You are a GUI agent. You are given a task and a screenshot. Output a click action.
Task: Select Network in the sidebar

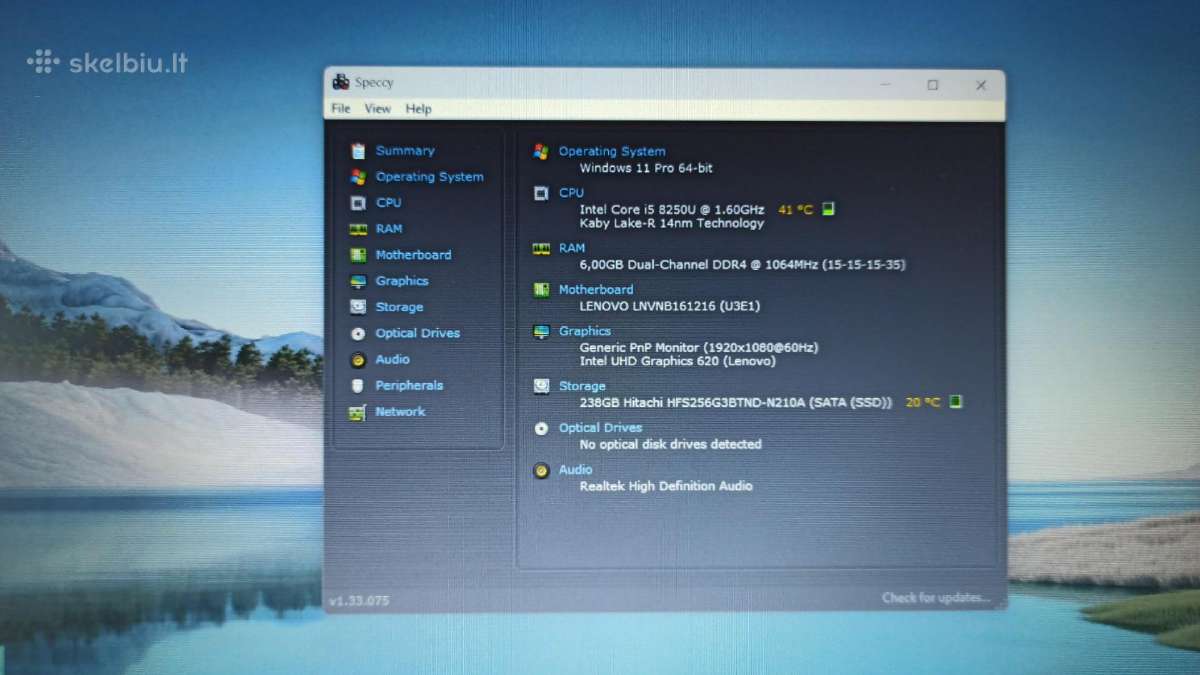click(x=400, y=411)
